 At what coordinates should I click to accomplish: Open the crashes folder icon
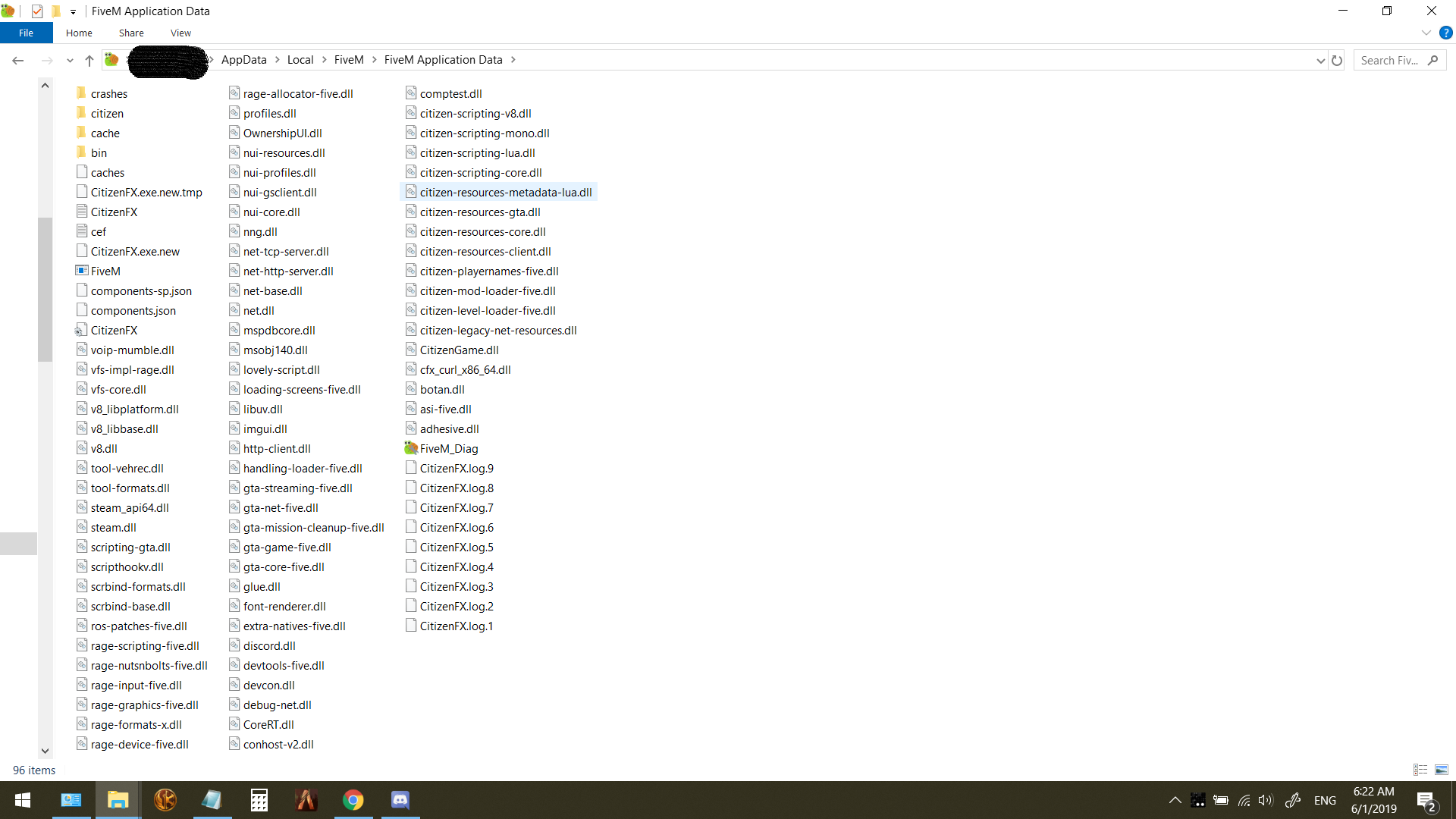pos(81,93)
